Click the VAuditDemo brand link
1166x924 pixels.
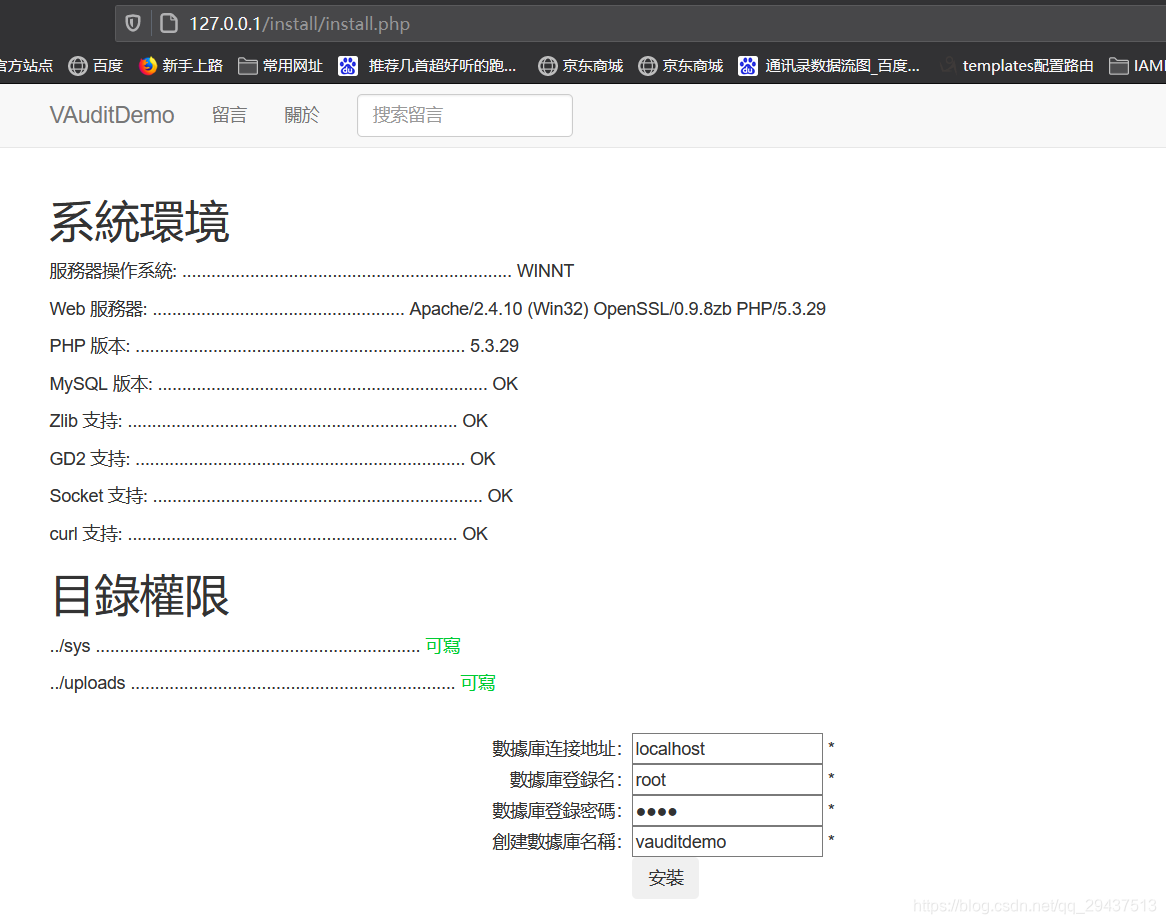pos(112,115)
